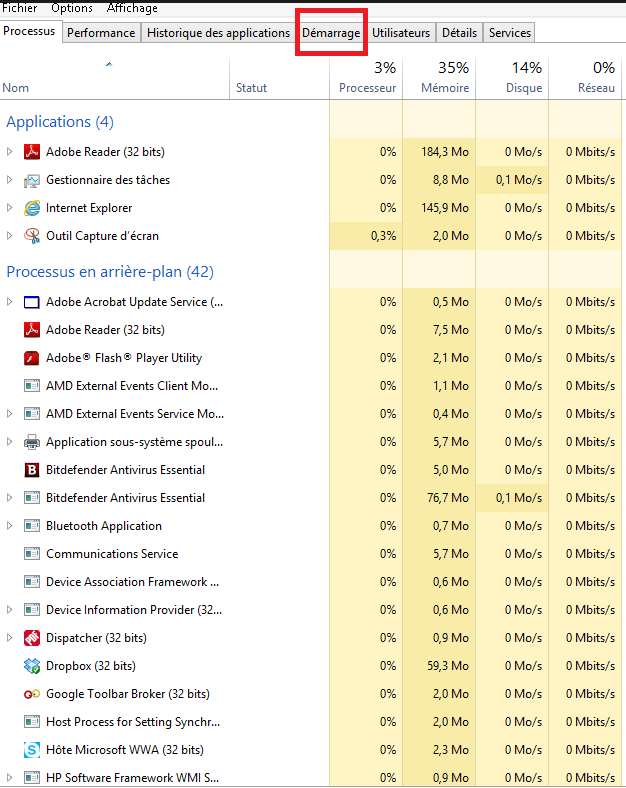626x788 pixels.
Task: Switch to the Démarrage tab
Action: tap(331, 33)
